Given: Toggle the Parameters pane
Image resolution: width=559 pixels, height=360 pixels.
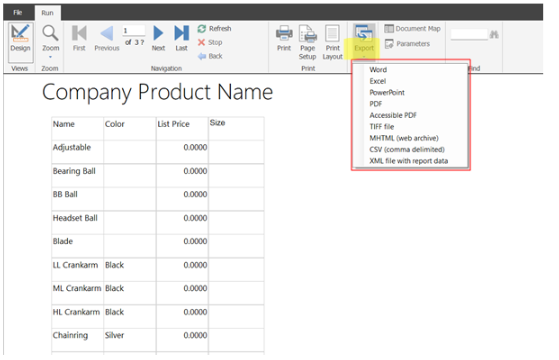Looking at the screenshot, I should [x=407, y=44].
